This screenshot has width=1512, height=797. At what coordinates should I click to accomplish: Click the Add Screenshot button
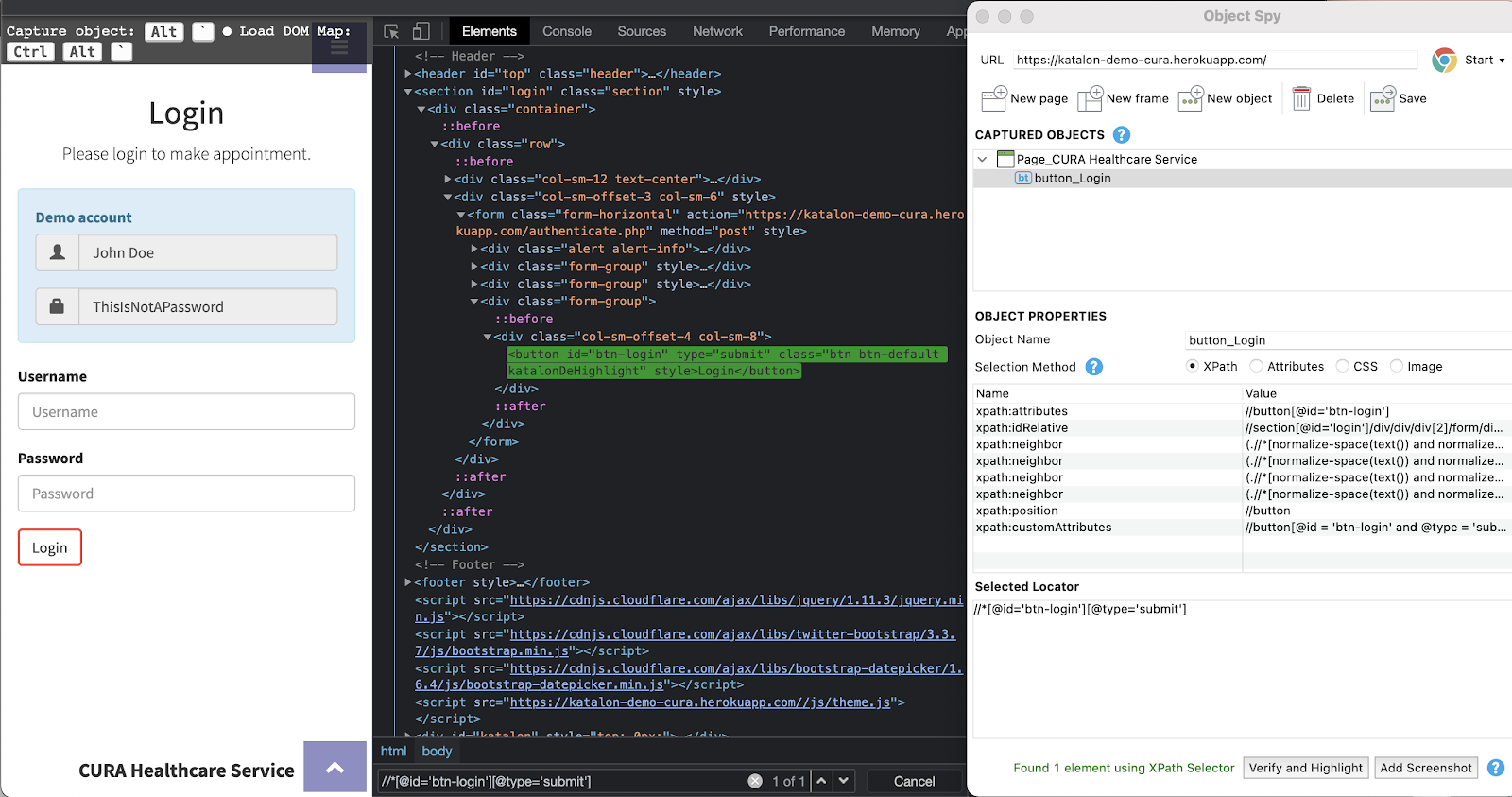click(x=1426, y=768)
